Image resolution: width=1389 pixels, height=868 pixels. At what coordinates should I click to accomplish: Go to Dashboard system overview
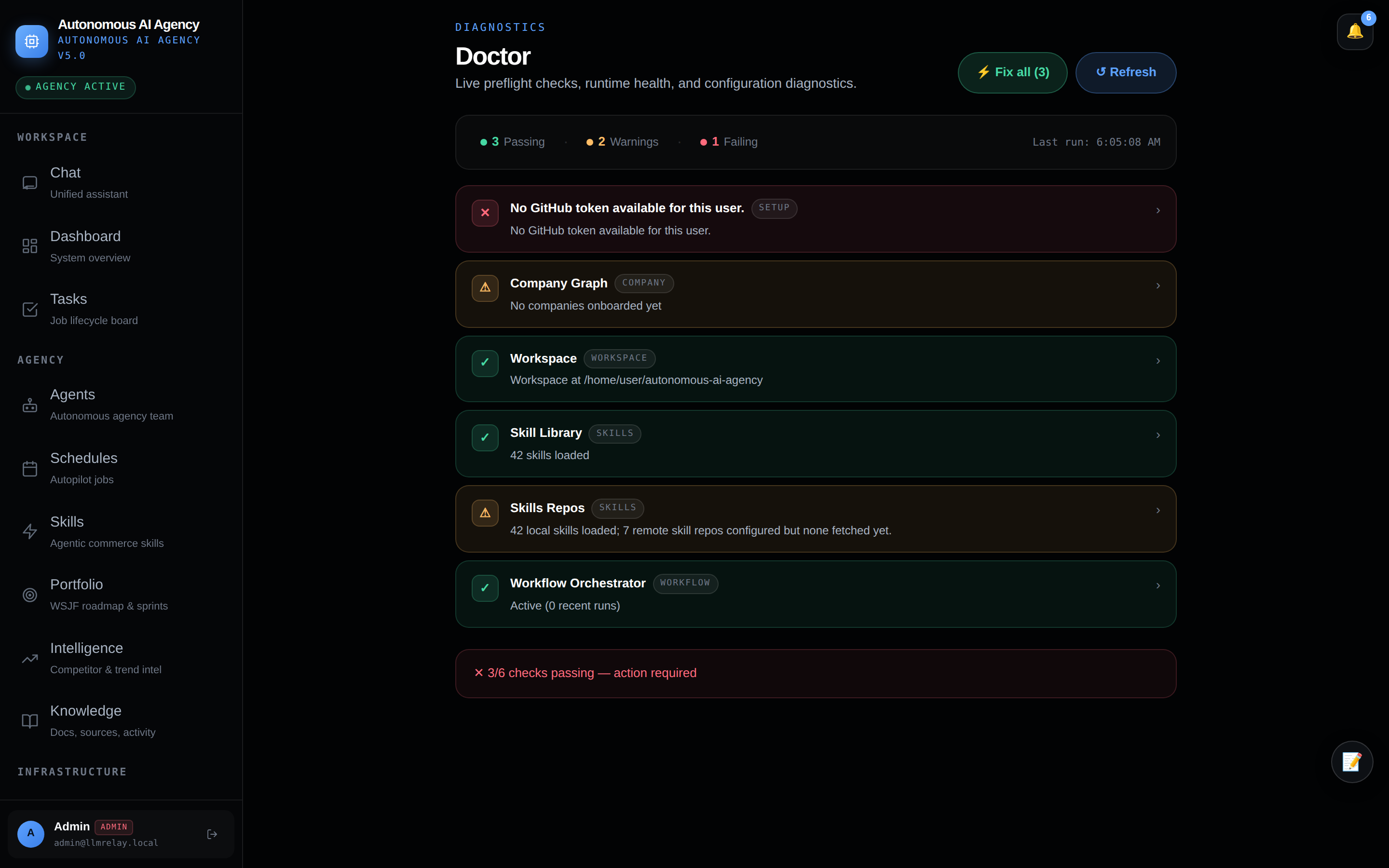point(121,246)
